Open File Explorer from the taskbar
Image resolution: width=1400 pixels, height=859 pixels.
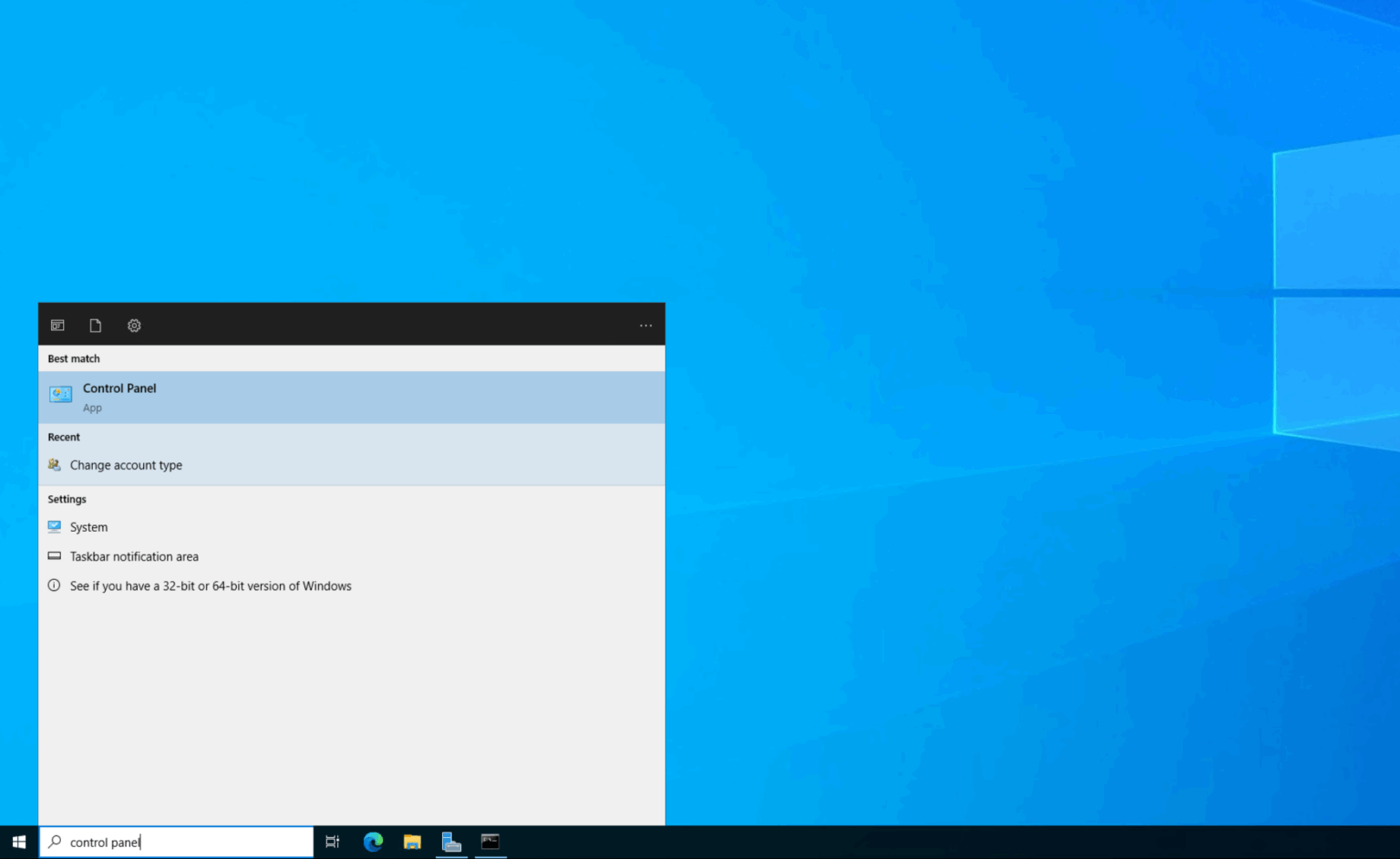pyautogui.click(x=412, y=842)
